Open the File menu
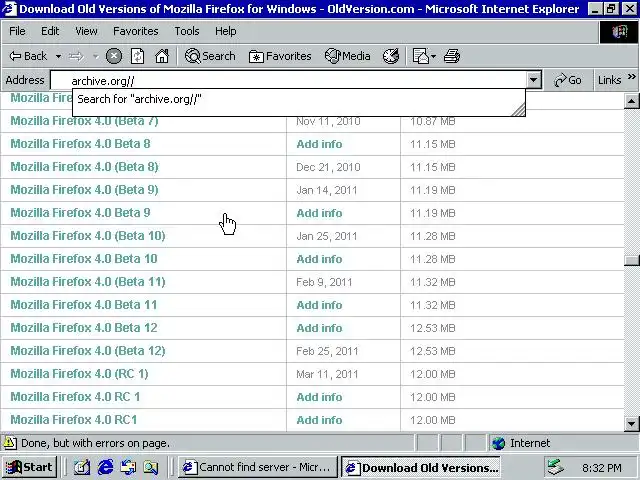Image resolution: width=640 pixels, height=480 pixels. coord(17,31)
